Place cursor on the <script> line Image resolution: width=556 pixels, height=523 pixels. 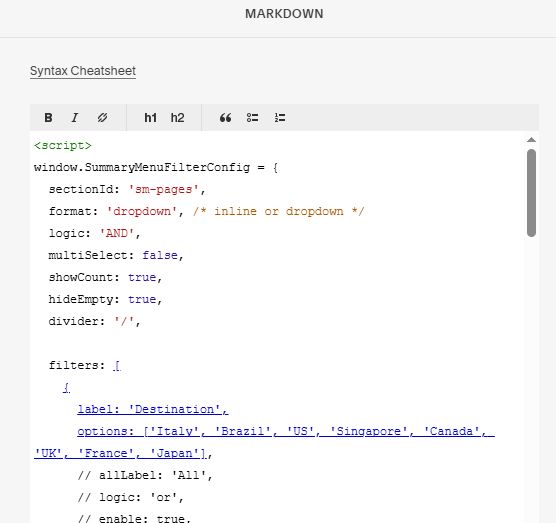coord(63,145)
